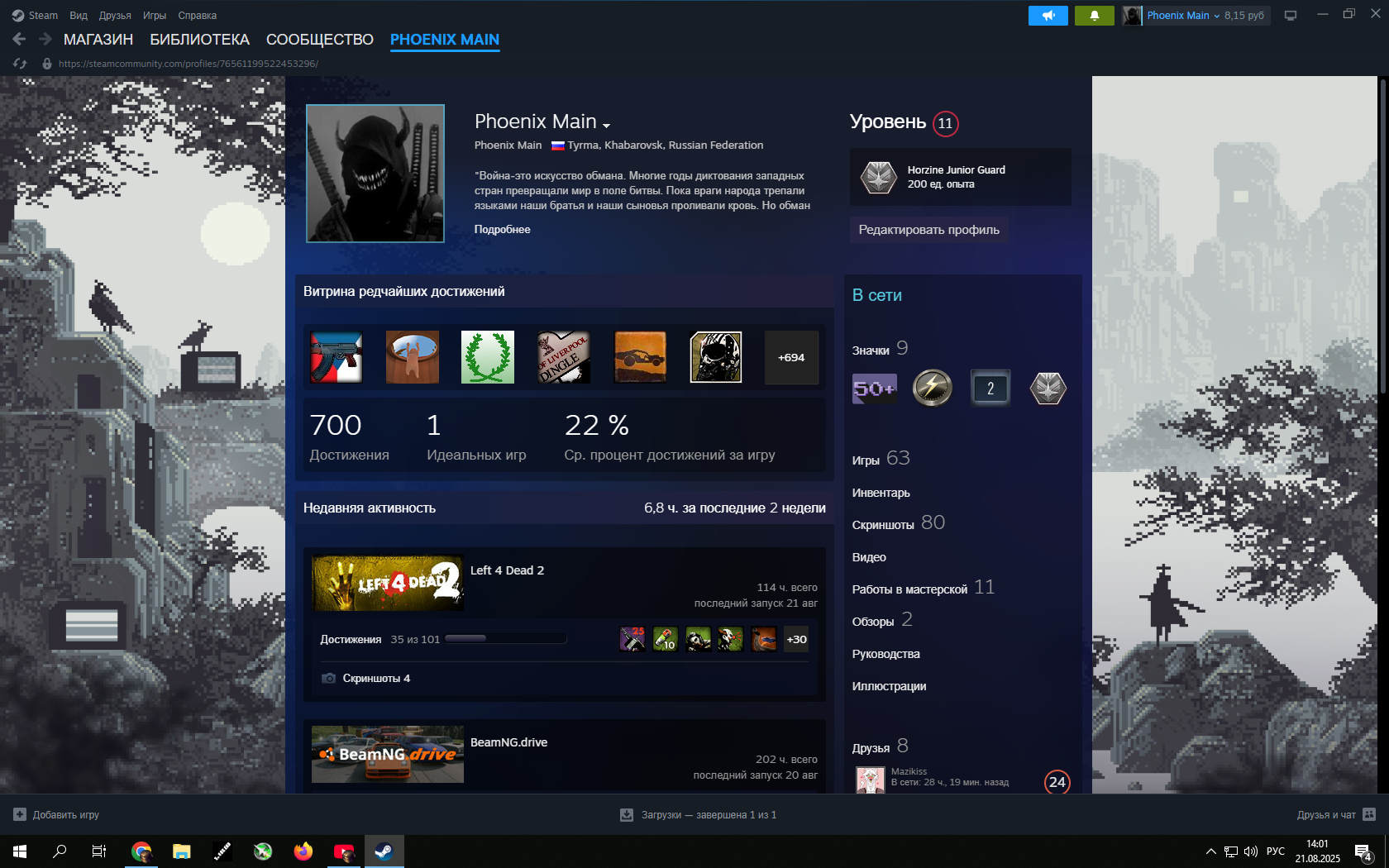Open the Left 4 Dead 2 screenshots camera icon
This screenshot has height=868, width=1389.
(328, 678)
